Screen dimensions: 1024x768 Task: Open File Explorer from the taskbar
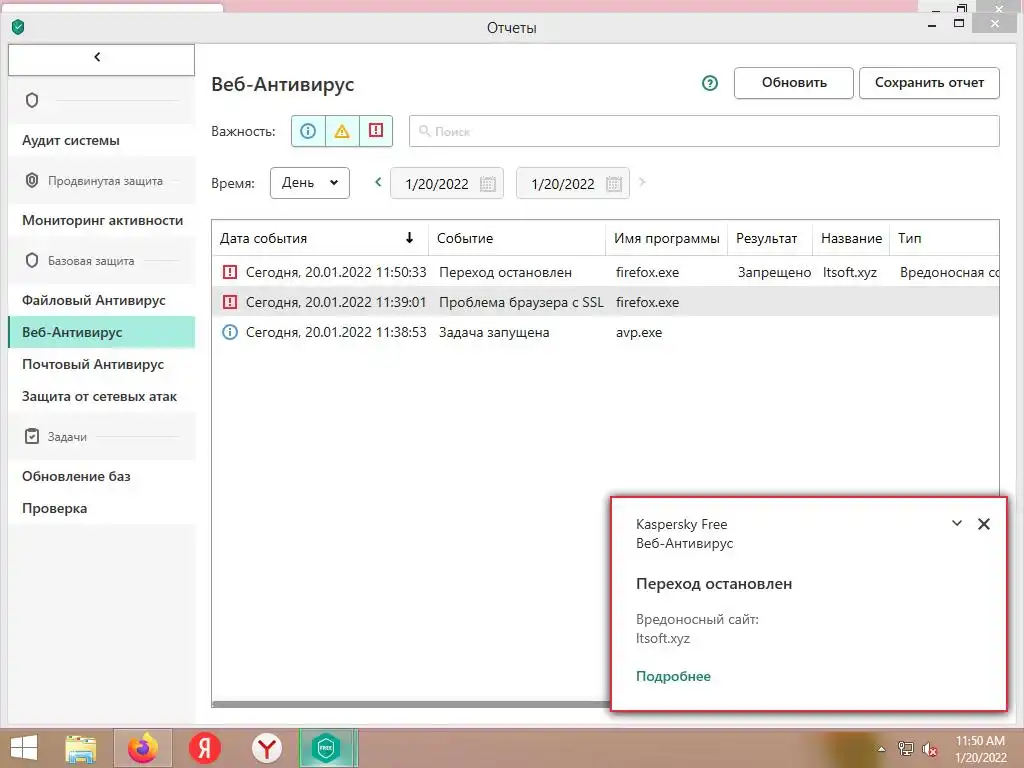tap(81, 748)
